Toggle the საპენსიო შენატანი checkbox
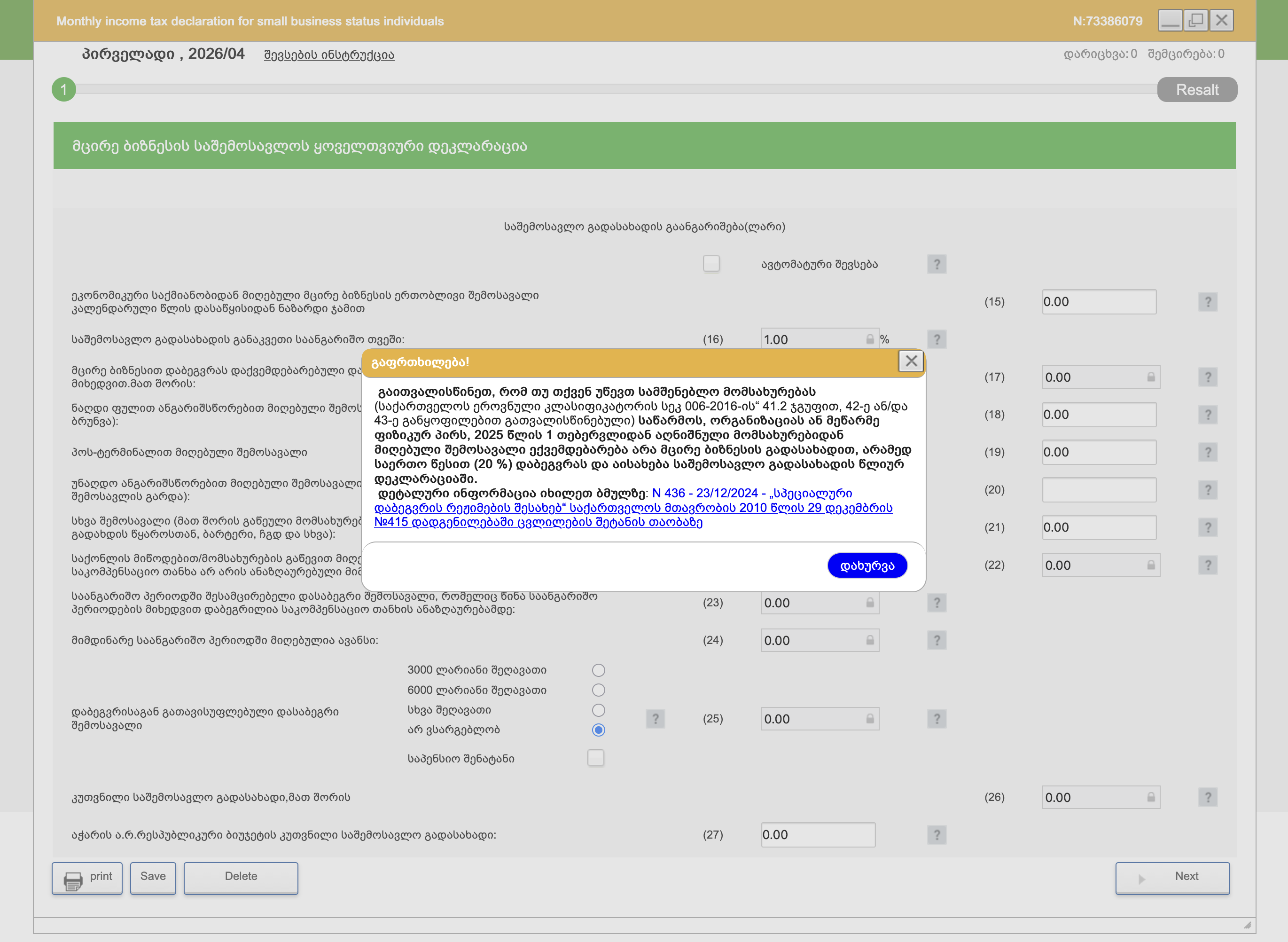 click(595, 758)
